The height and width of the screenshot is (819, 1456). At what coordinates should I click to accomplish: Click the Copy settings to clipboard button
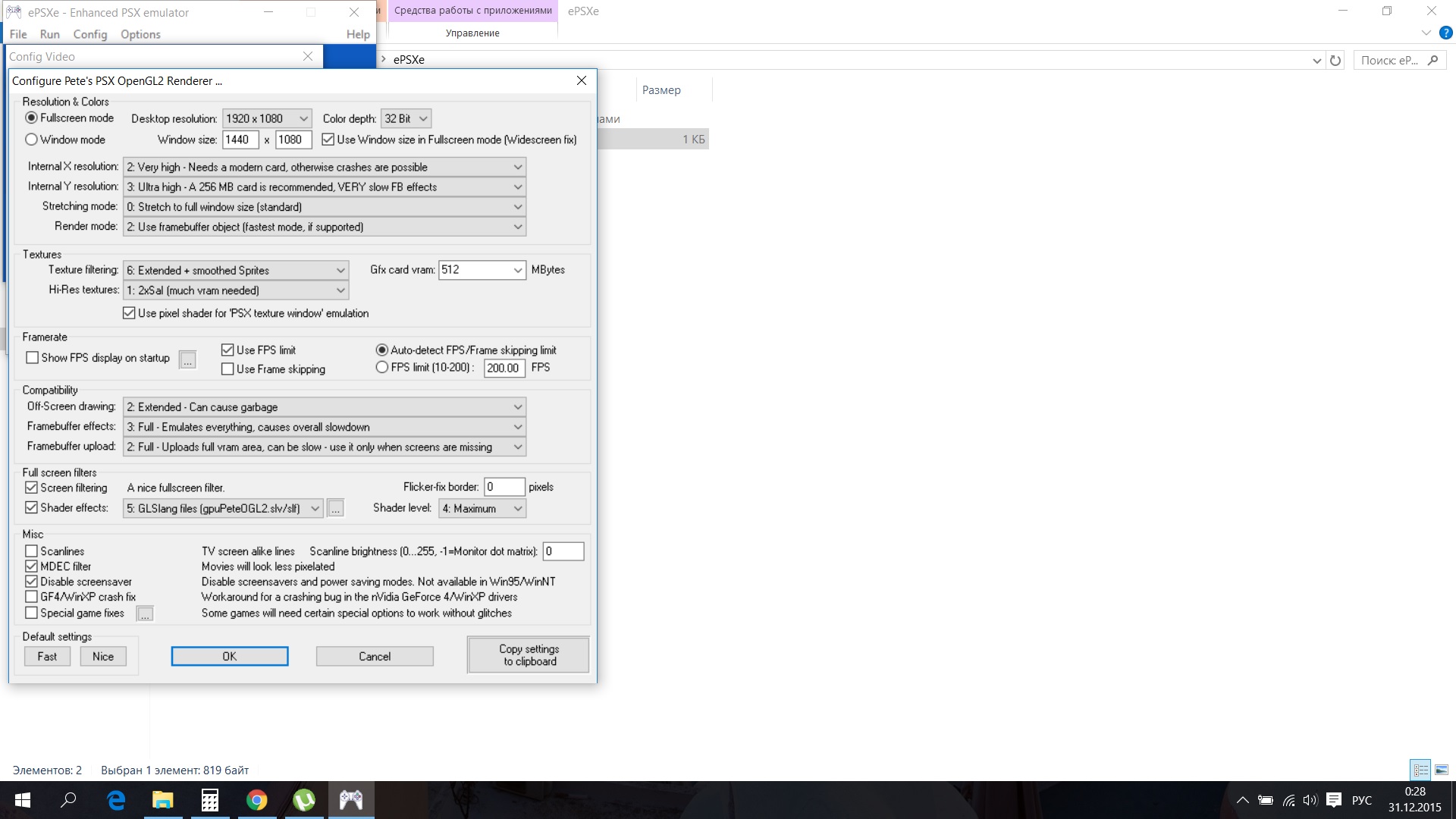pos(528,655)
